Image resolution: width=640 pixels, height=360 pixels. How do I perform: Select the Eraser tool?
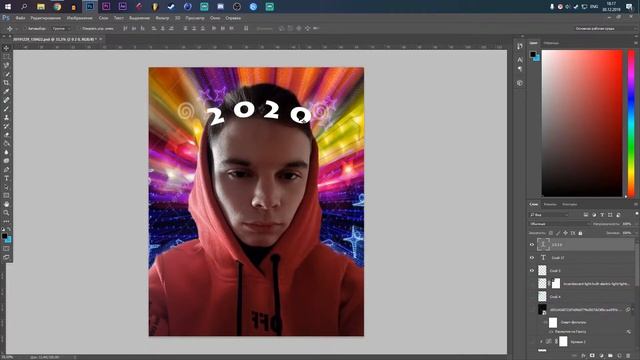[6, 135]
